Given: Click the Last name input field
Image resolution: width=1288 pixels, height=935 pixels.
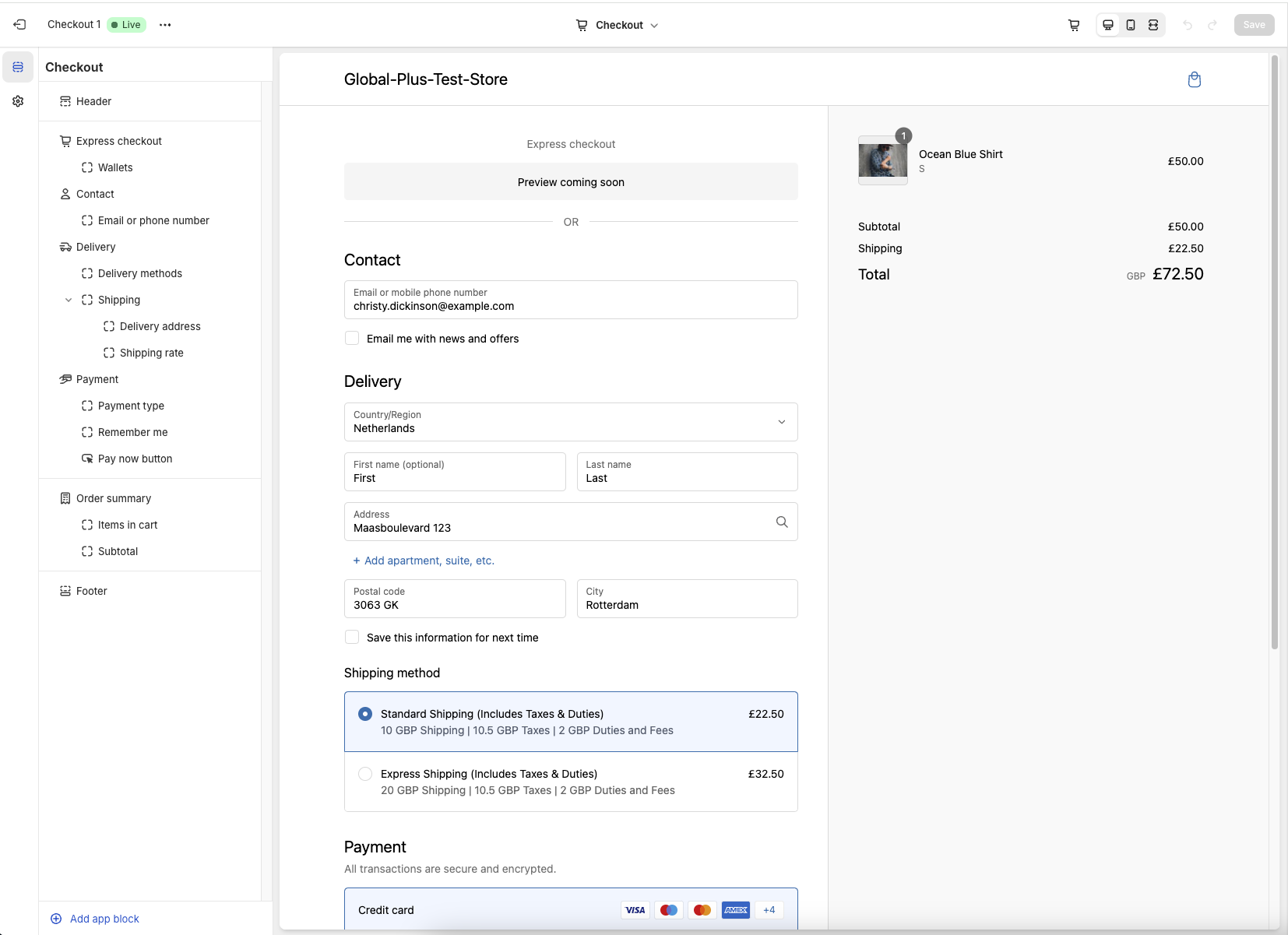Looking at the screenshot, I should tap(687, 472).
